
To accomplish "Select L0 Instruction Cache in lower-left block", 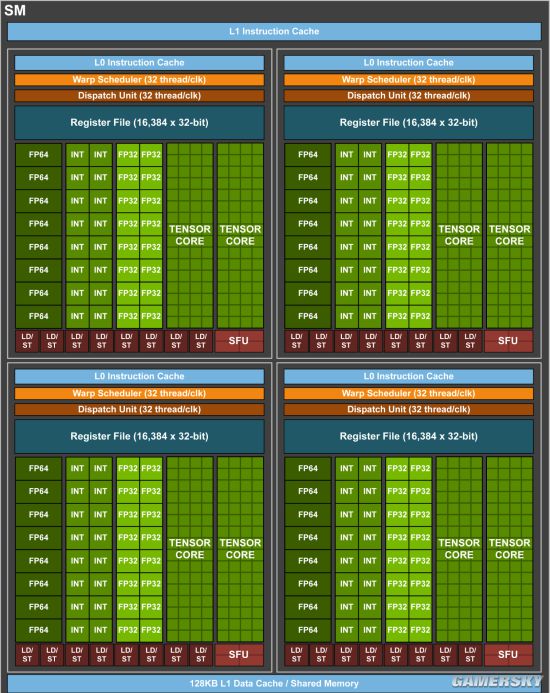I will [x=139, y=377].
